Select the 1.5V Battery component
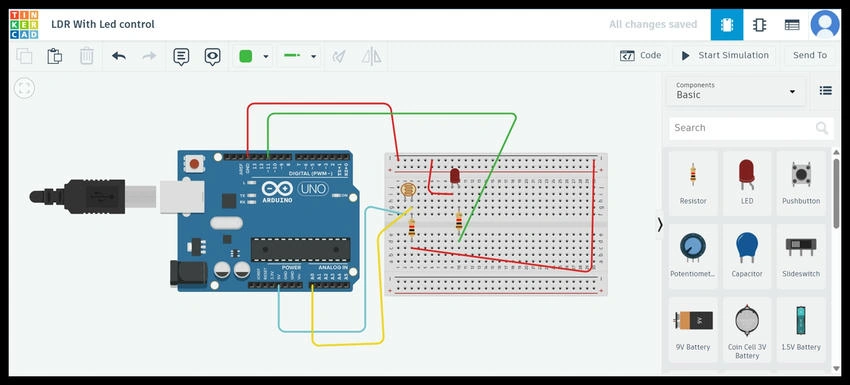The image size is (850, 385). click(801, 330)
